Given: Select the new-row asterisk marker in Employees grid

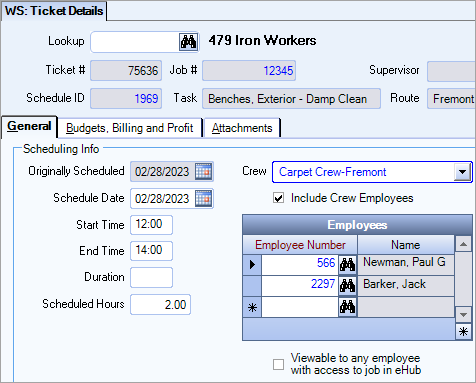Looking at the screenshot, I should point(252,307).
